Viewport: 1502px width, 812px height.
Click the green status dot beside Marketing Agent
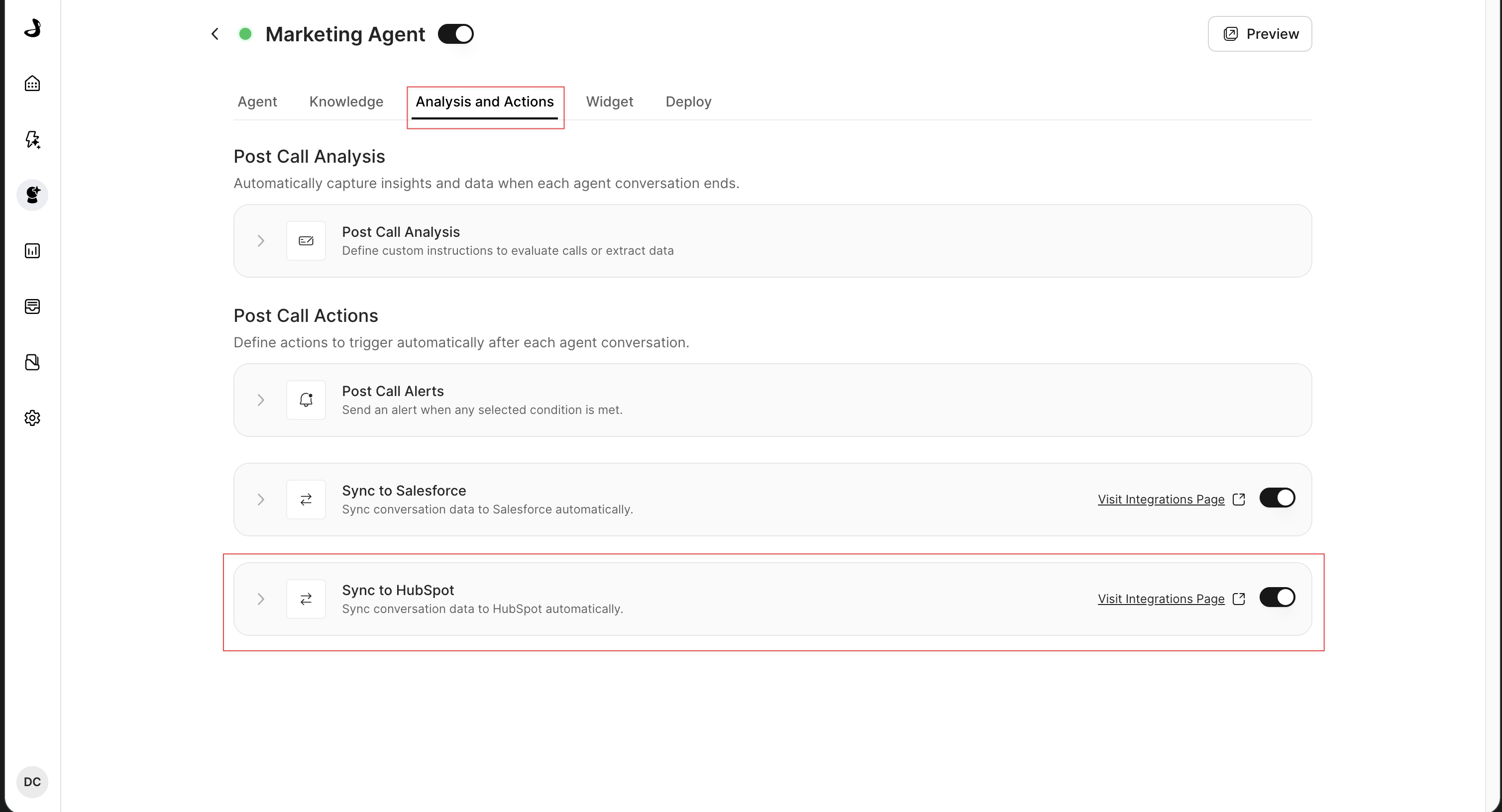(x=245, y=34)
